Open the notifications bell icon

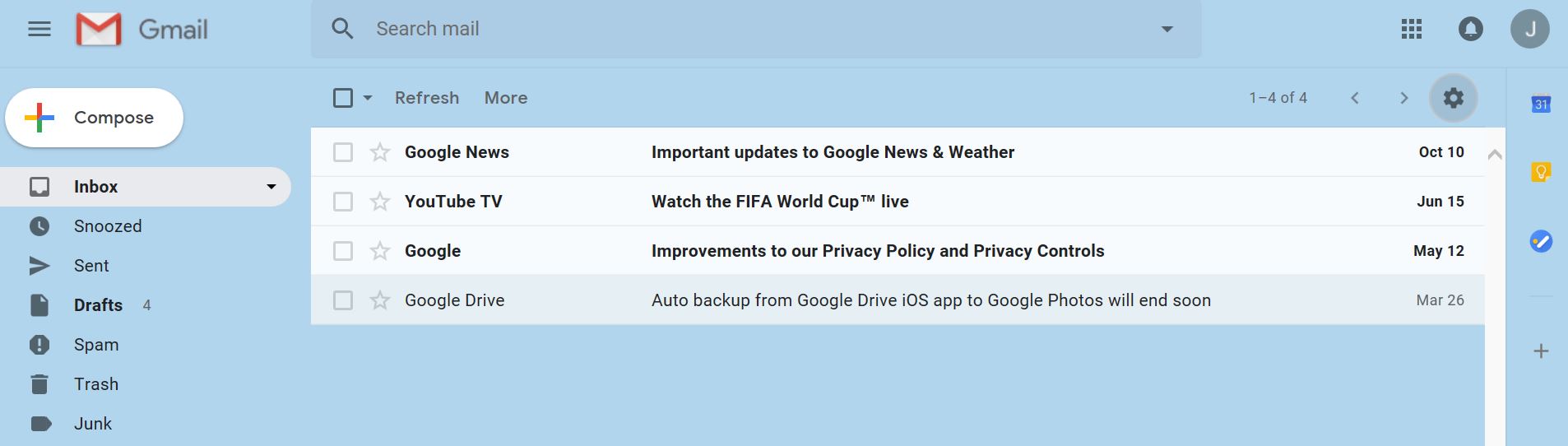(x=1471, y=30)
